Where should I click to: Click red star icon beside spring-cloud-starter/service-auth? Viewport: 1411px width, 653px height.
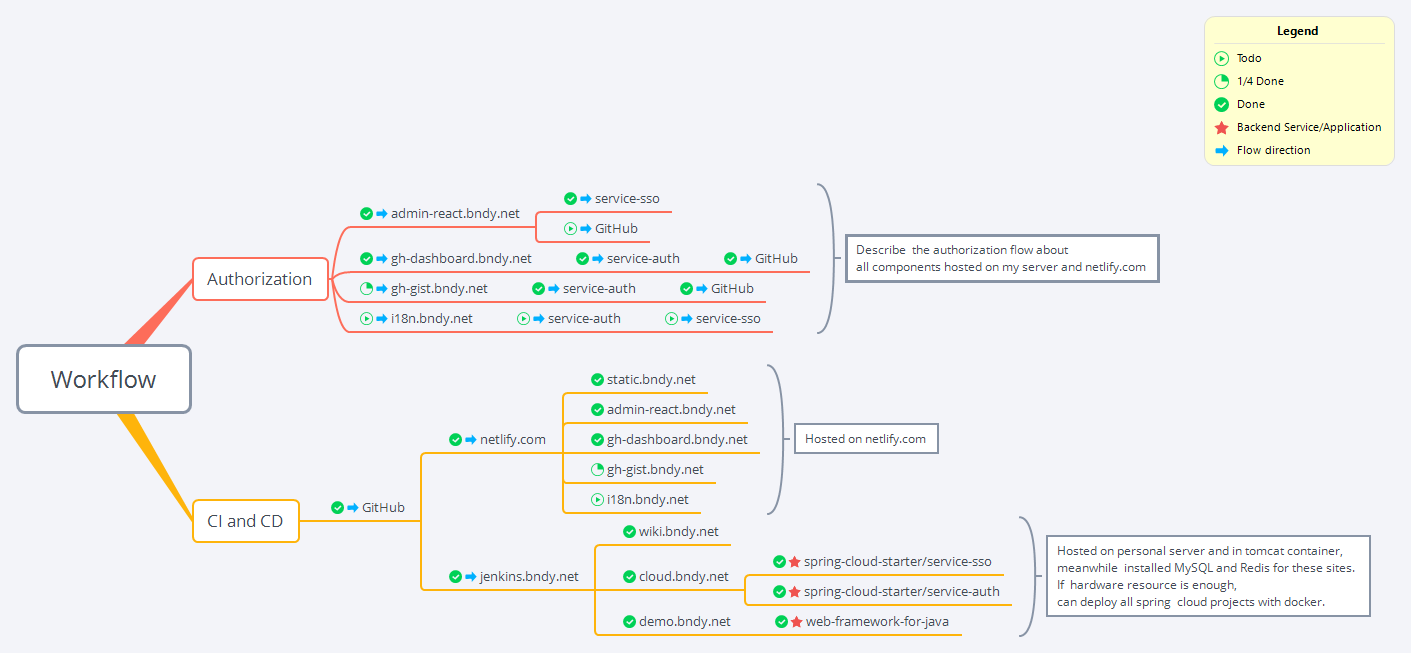[795, 591]
